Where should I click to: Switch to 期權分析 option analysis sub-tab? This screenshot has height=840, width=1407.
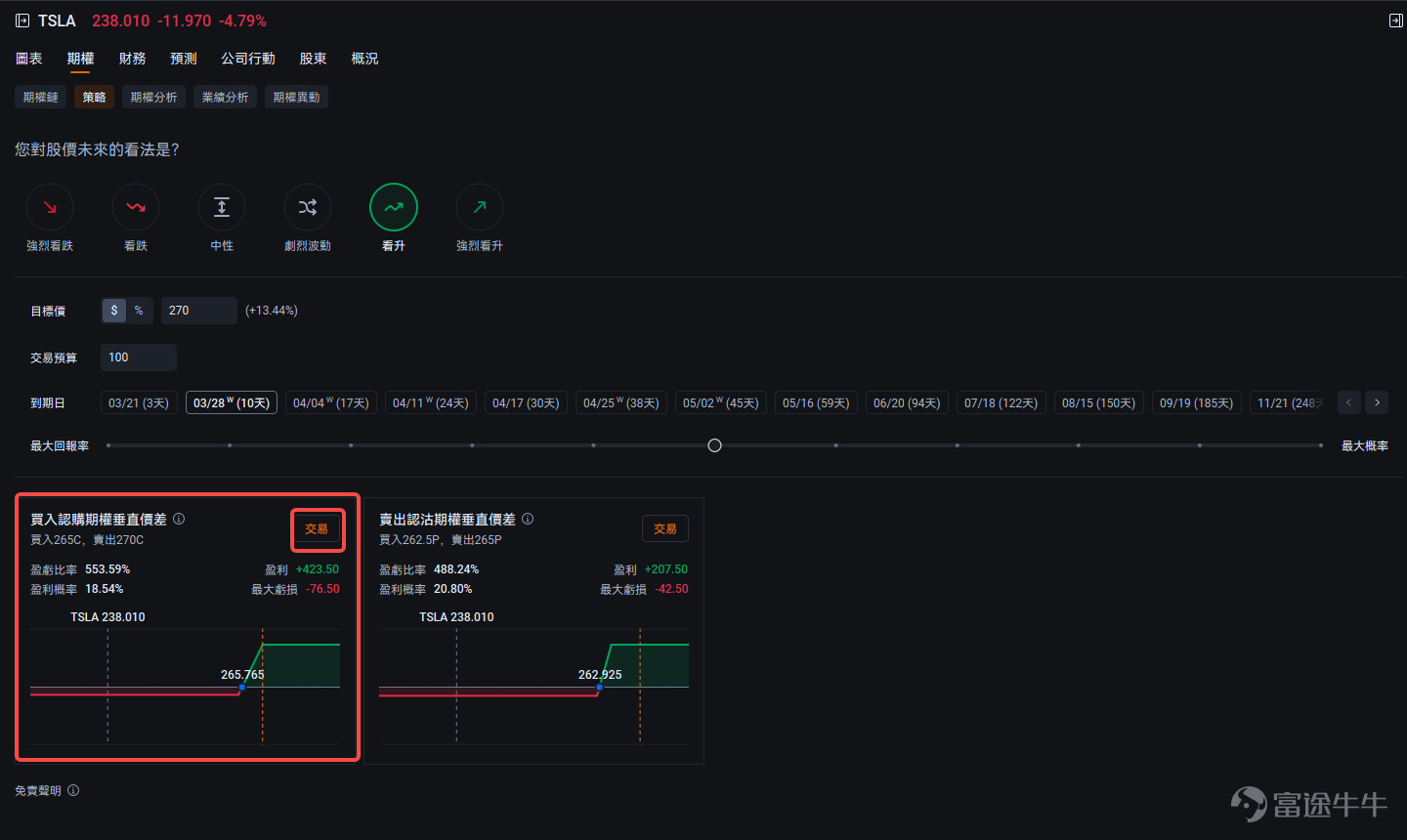pyautogui.click(x=154, y=97)
